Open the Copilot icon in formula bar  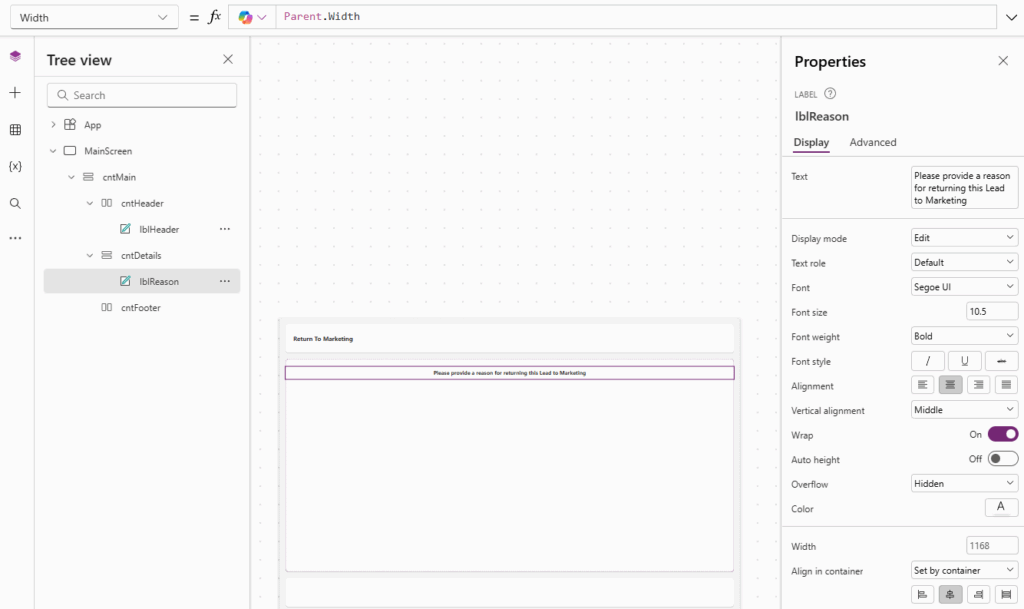tap(251, 17)
